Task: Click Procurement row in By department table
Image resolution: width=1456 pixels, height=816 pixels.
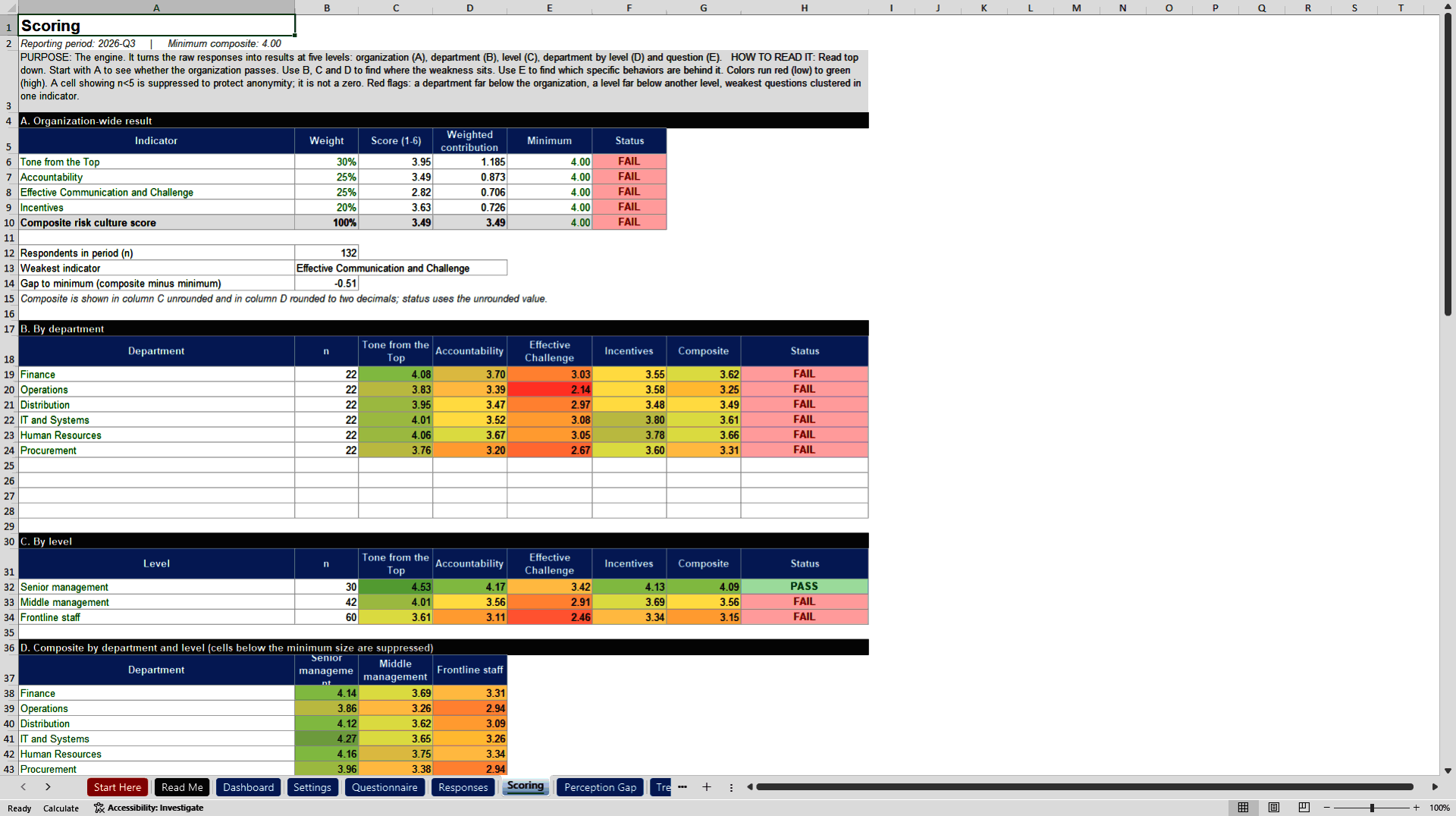Action: (x=444, y=450)
